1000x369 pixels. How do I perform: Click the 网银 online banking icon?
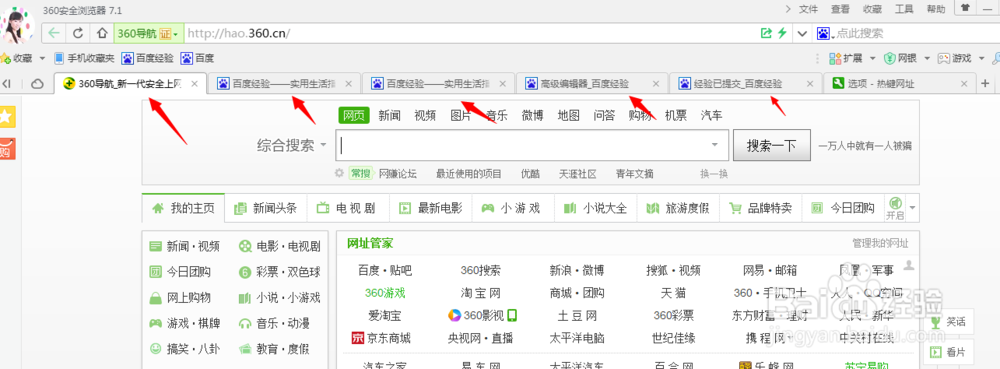(x=890, y=58)
